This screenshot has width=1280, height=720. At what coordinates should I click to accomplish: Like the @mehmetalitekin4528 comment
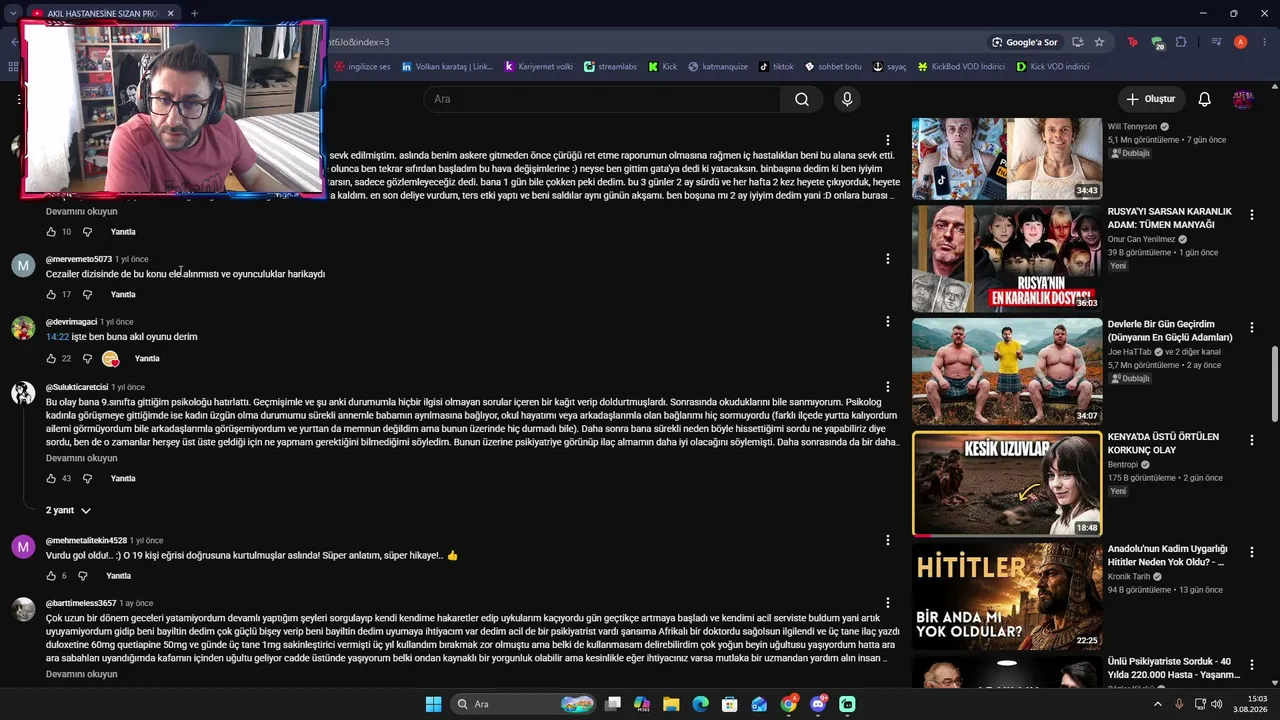[x=51, y=576]
